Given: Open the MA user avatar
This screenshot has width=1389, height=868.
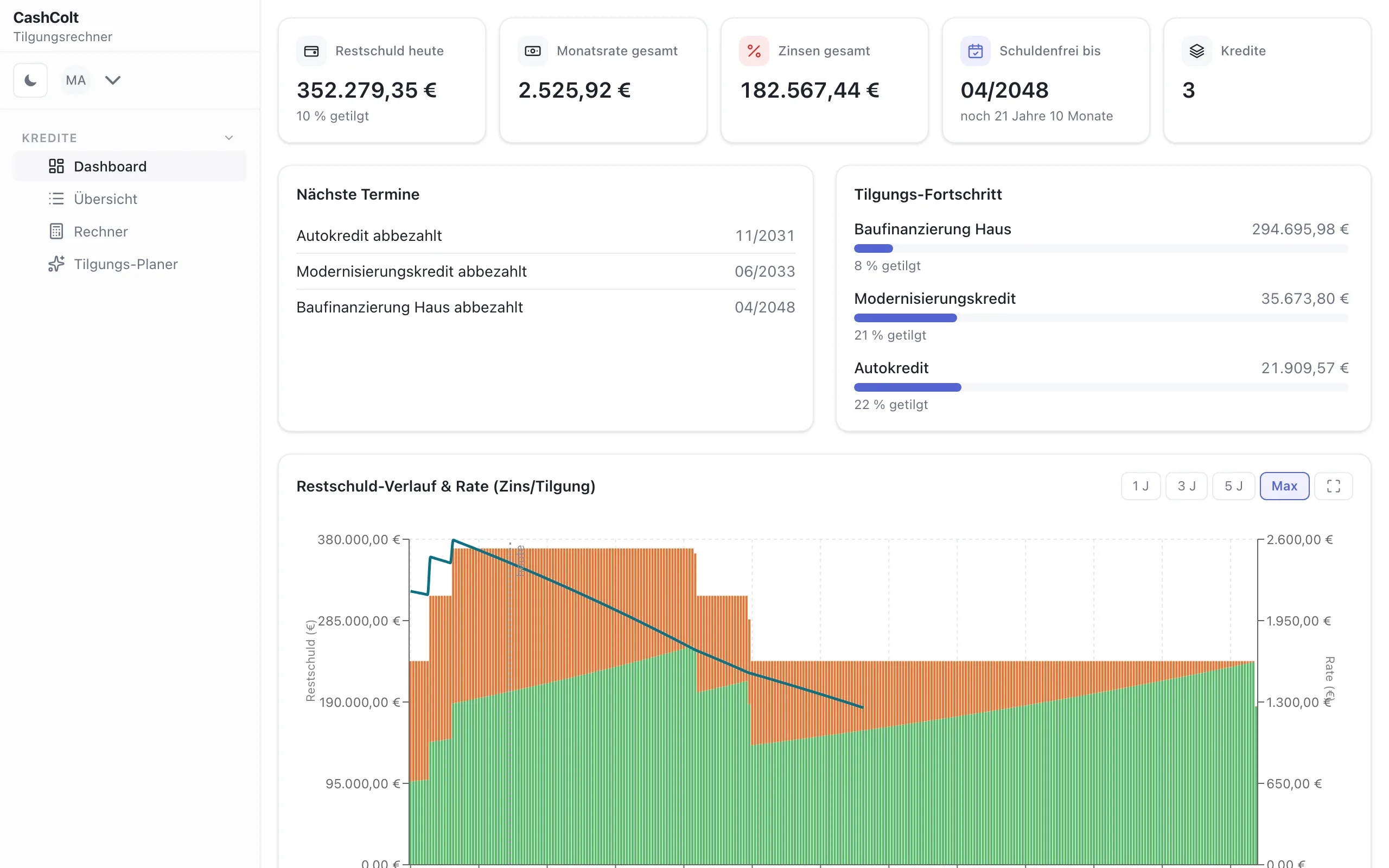Looking at the screenshot, I should pyautogui.click(x=76, y=80).
